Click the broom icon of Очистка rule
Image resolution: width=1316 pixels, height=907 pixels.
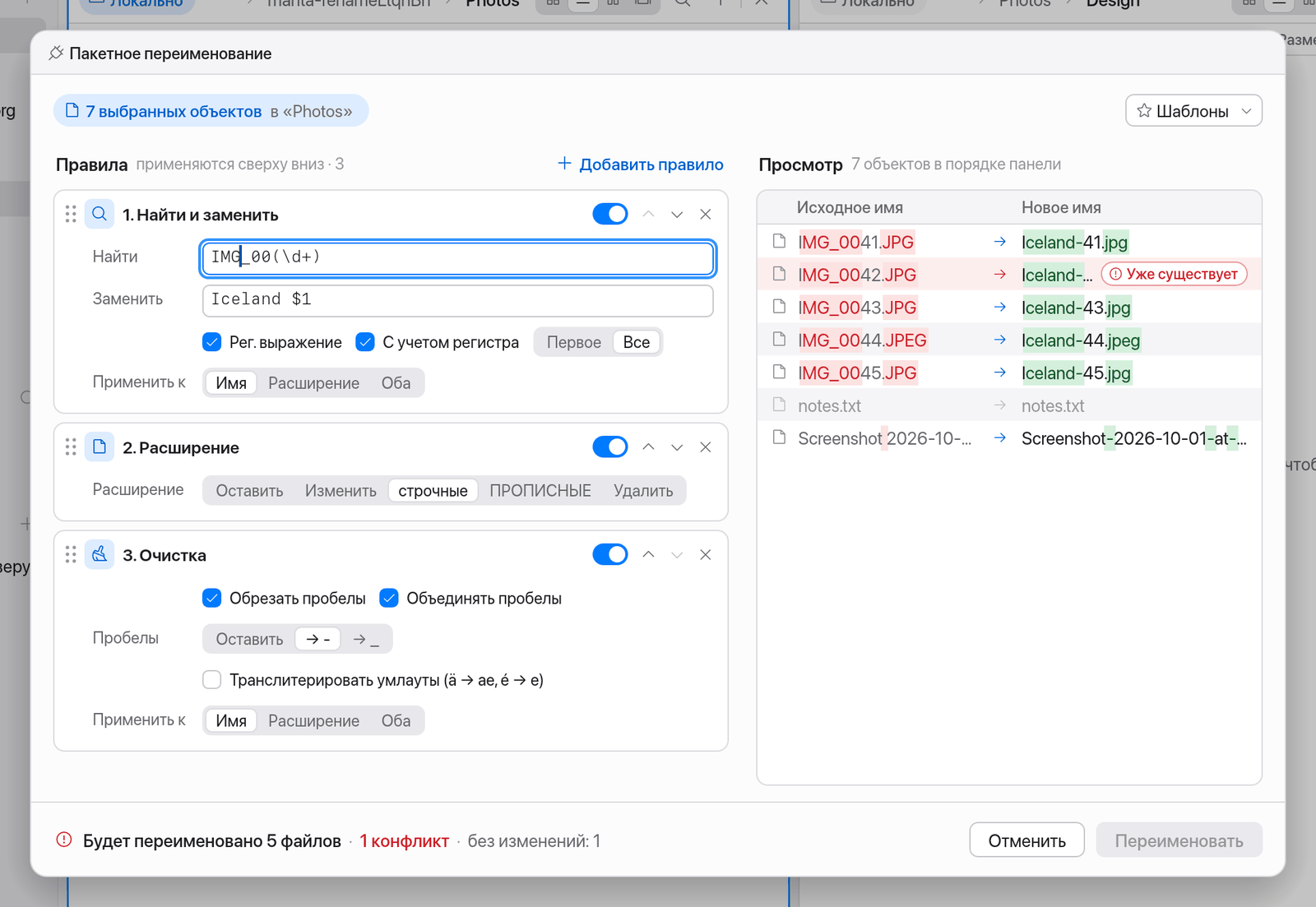(100, 555)
